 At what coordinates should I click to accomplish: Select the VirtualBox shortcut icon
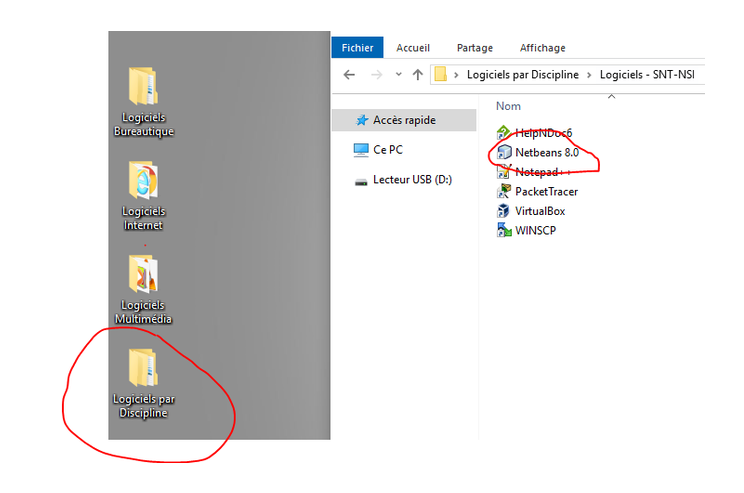coord(503,211)
